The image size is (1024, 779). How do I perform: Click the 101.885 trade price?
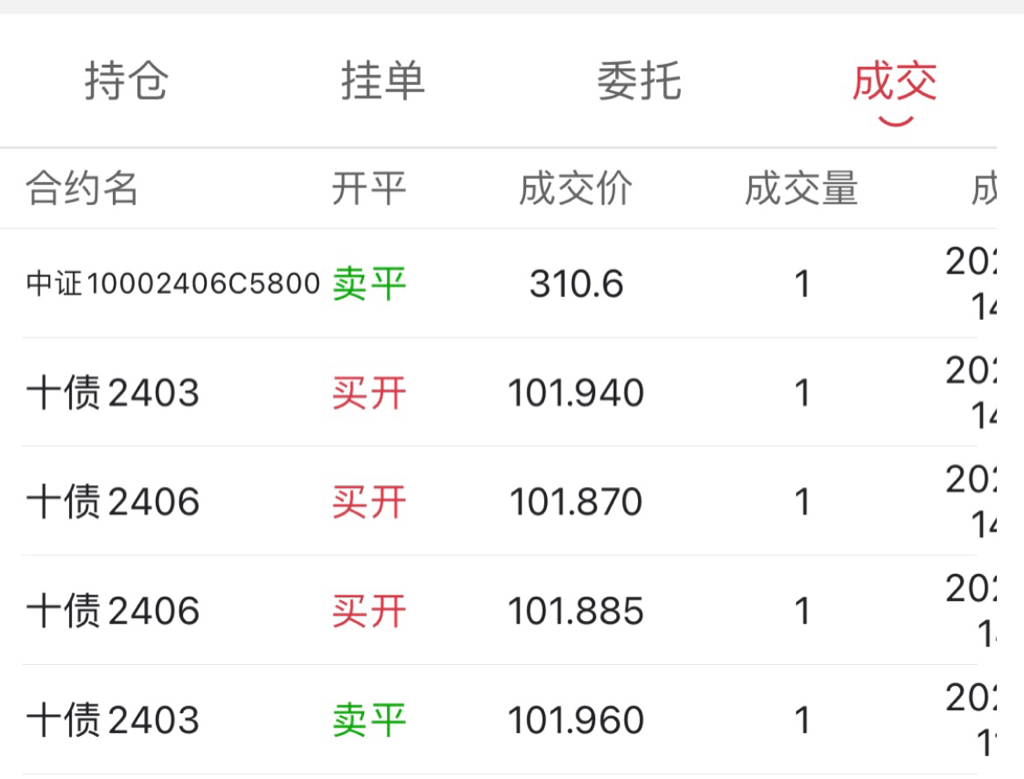click(x=576, y=611)
